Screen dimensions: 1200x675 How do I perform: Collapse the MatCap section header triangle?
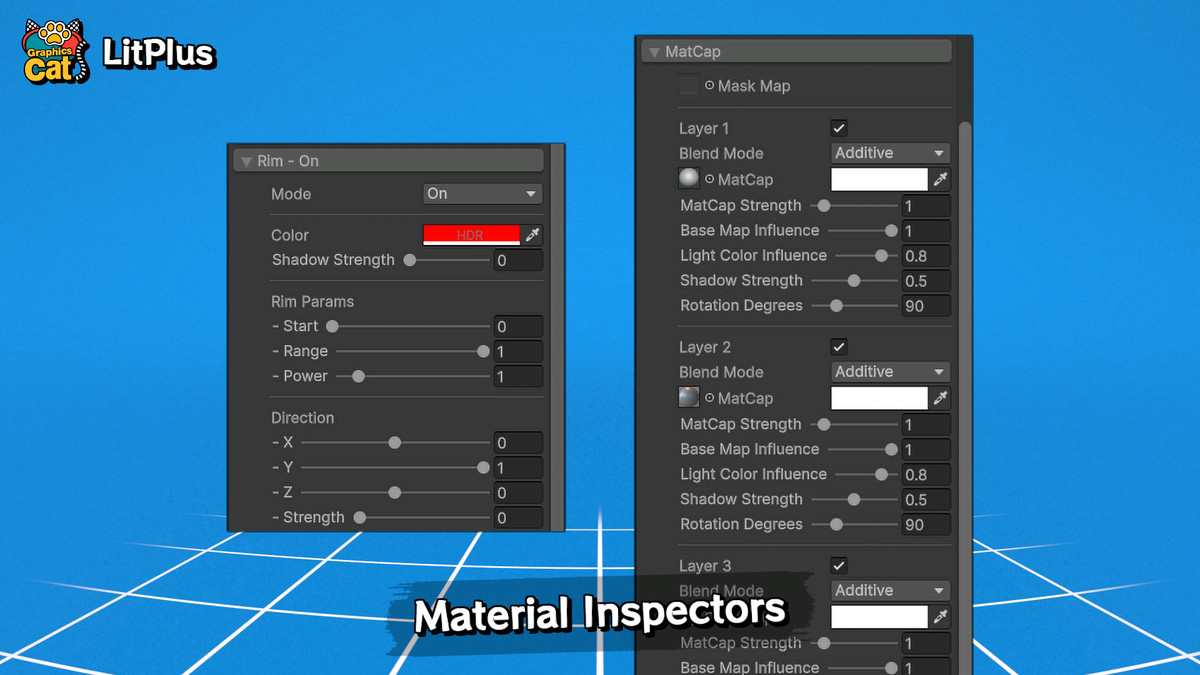tap(655, 50)
